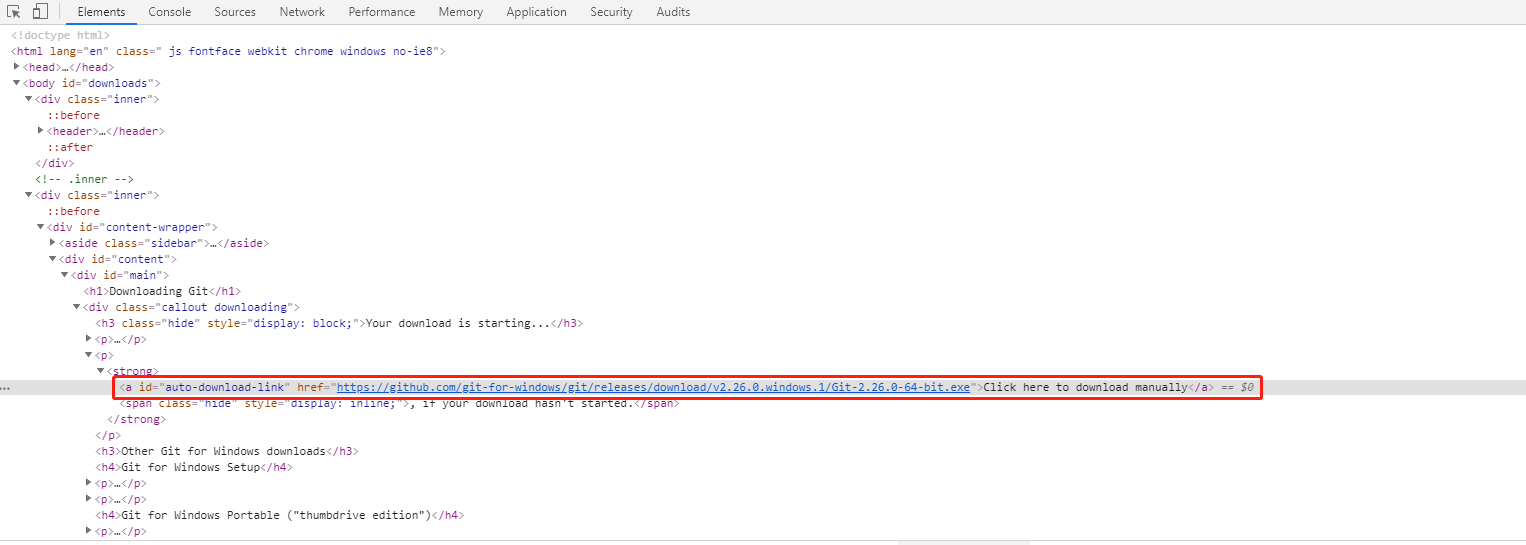1526x545 pixels.
Task: Select the closing </strong> tag row
Action: coord(136,419)
